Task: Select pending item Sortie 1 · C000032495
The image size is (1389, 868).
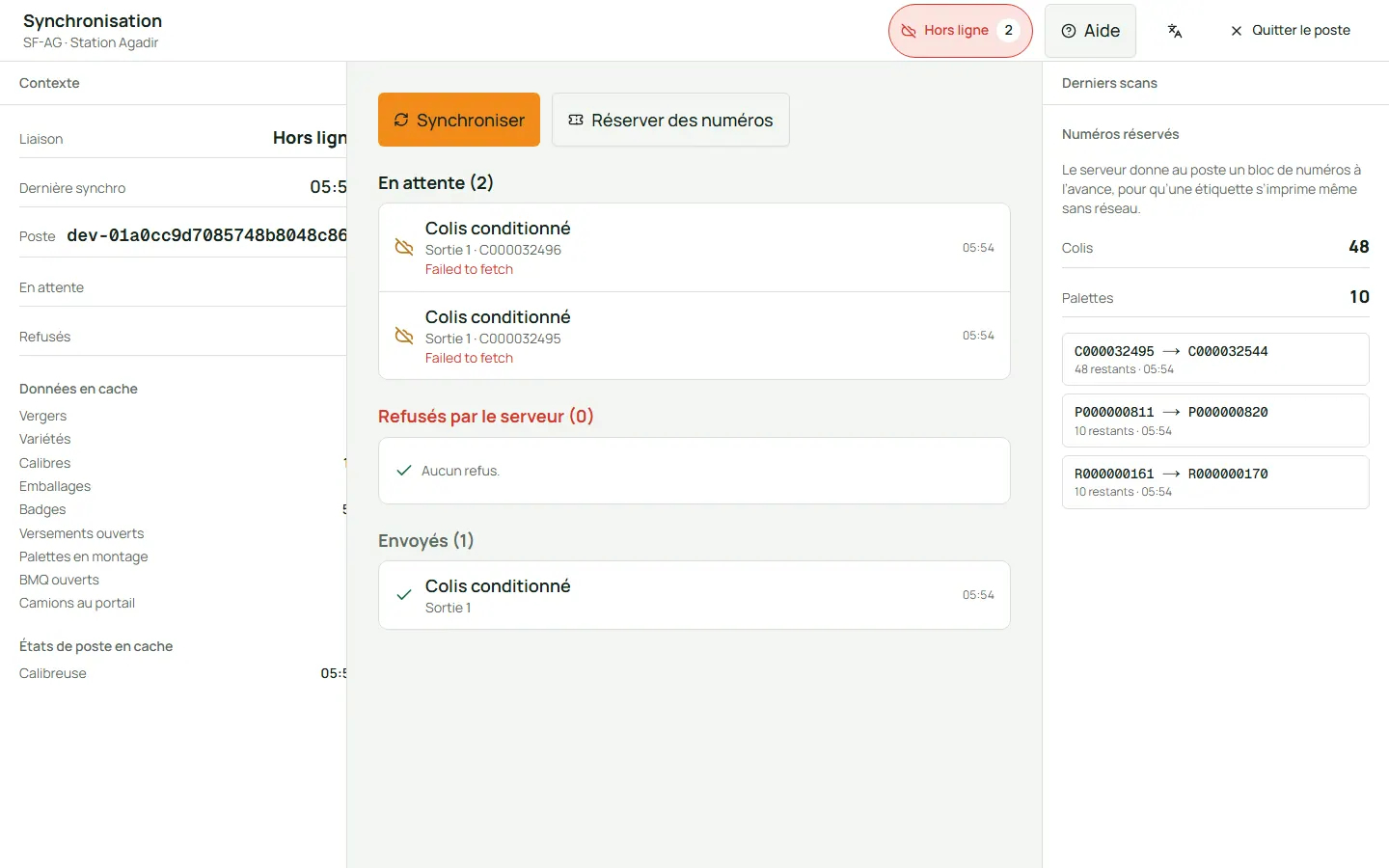Action: click(x=694, y=336)
